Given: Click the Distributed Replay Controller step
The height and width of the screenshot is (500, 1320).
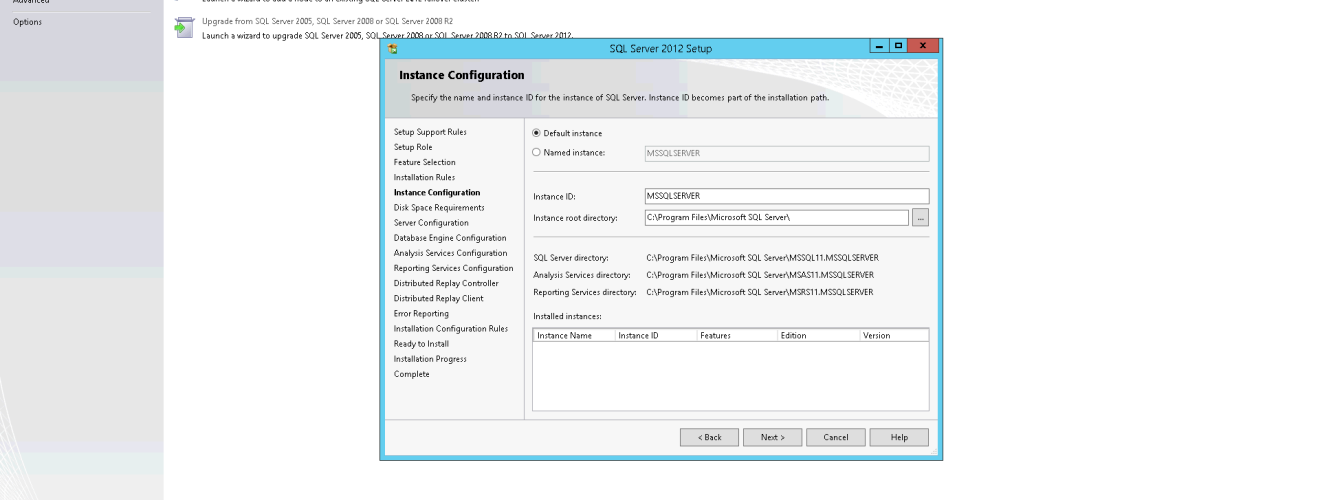Looking at the screenshot, I should pos(444,283).
